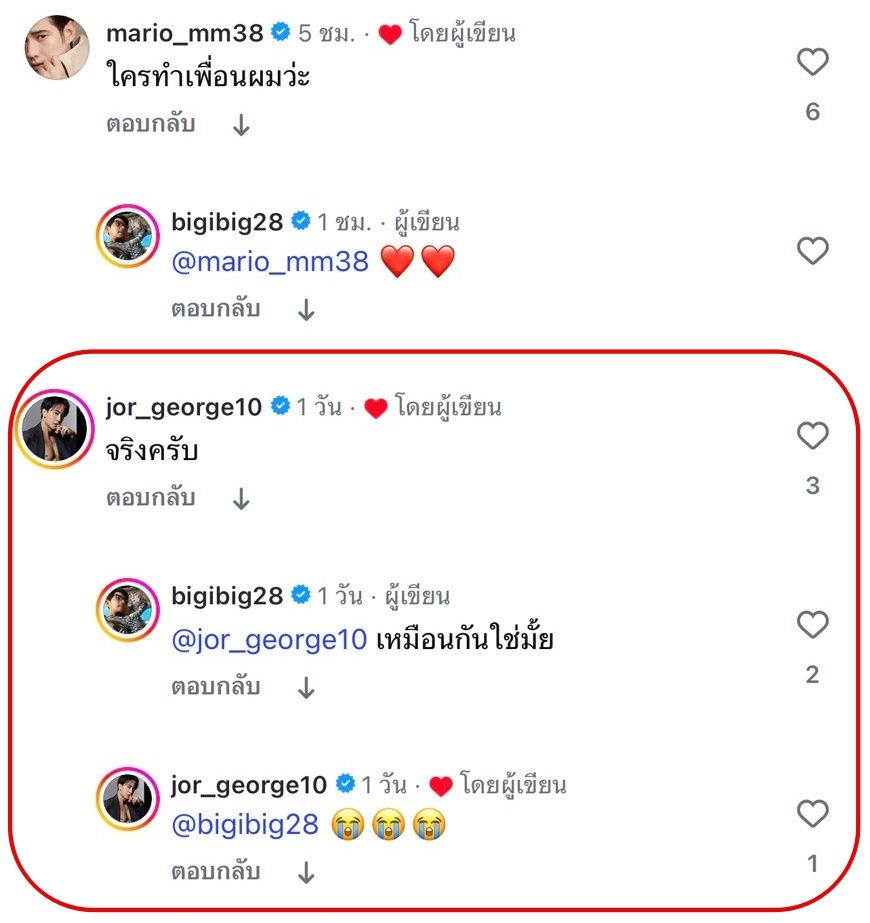Expand arrow under bigibig28's hearts reply
Image resolution: width=870 pixels, height=923 pixels.
point(306,310)
